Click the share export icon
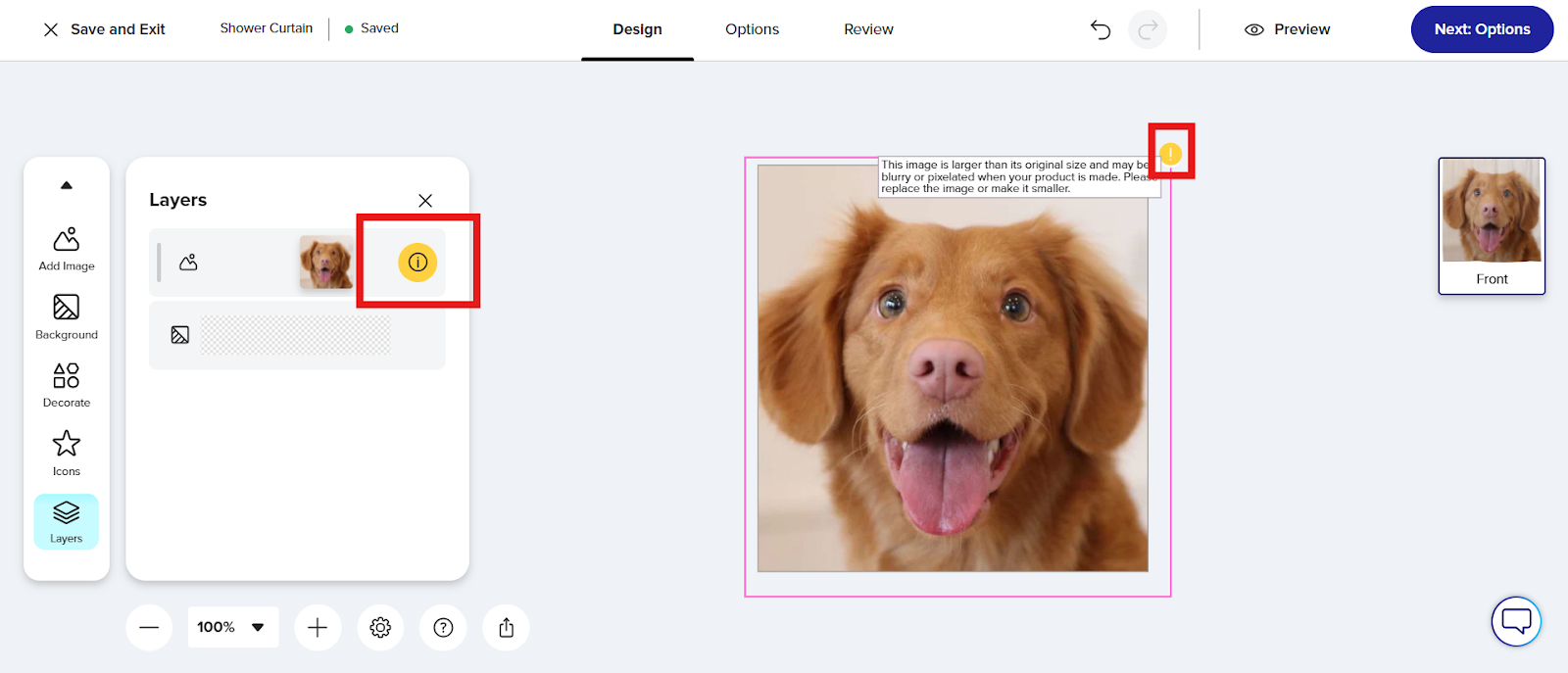The height and width of the screenshot is (673, 1568). pos(506,628)
